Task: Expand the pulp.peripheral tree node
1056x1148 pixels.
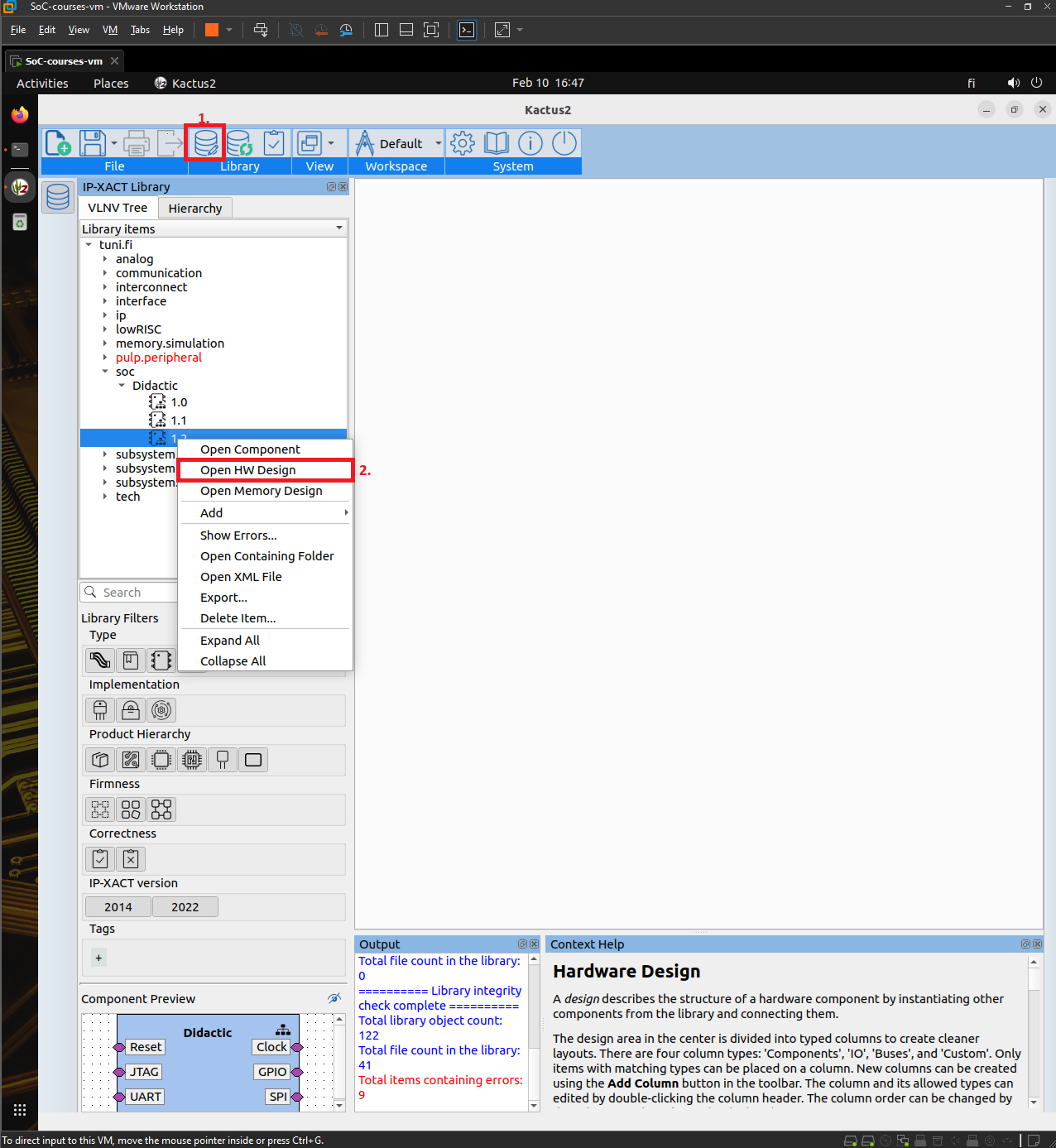Action: point(105,358)
